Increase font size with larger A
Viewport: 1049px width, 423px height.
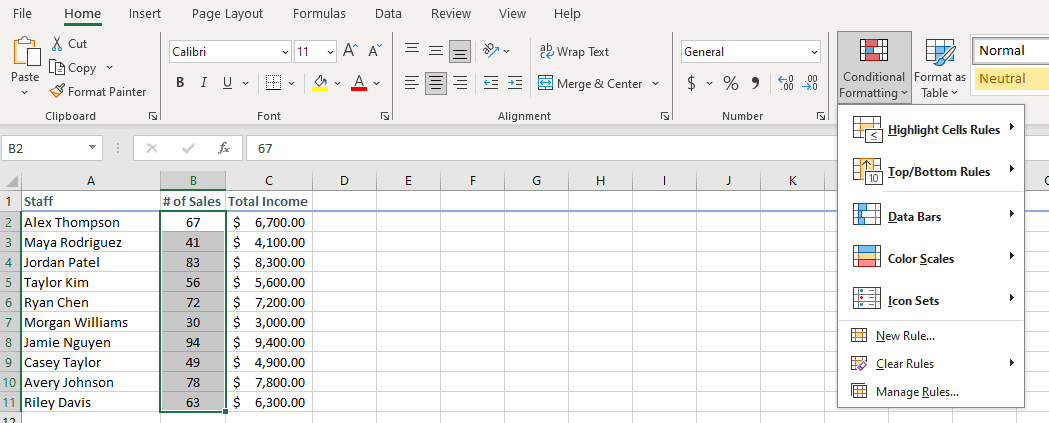(x=351, y=51)
